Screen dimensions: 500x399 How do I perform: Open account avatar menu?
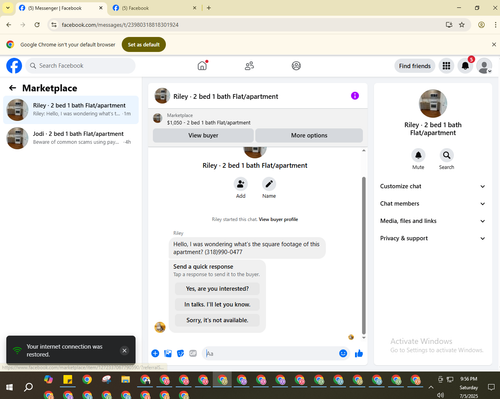(x=484, y=66)
